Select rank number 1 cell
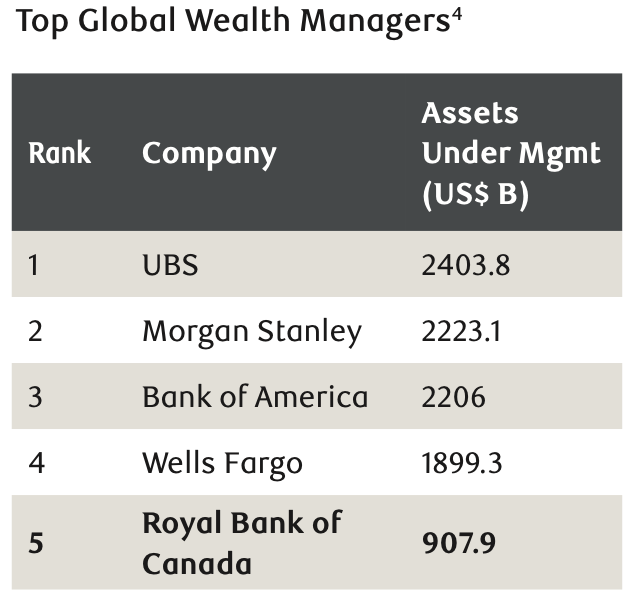 point(34,264)
